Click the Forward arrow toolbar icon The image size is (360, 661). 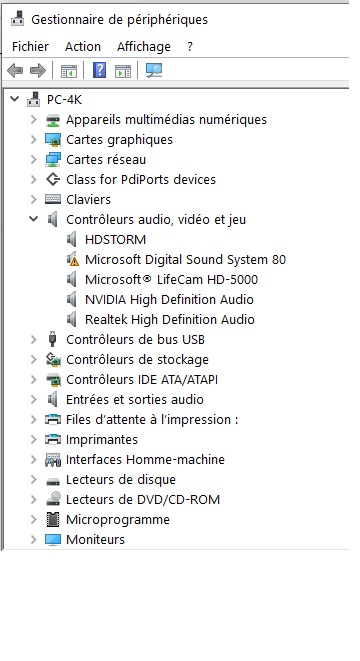tap(38, 70)
